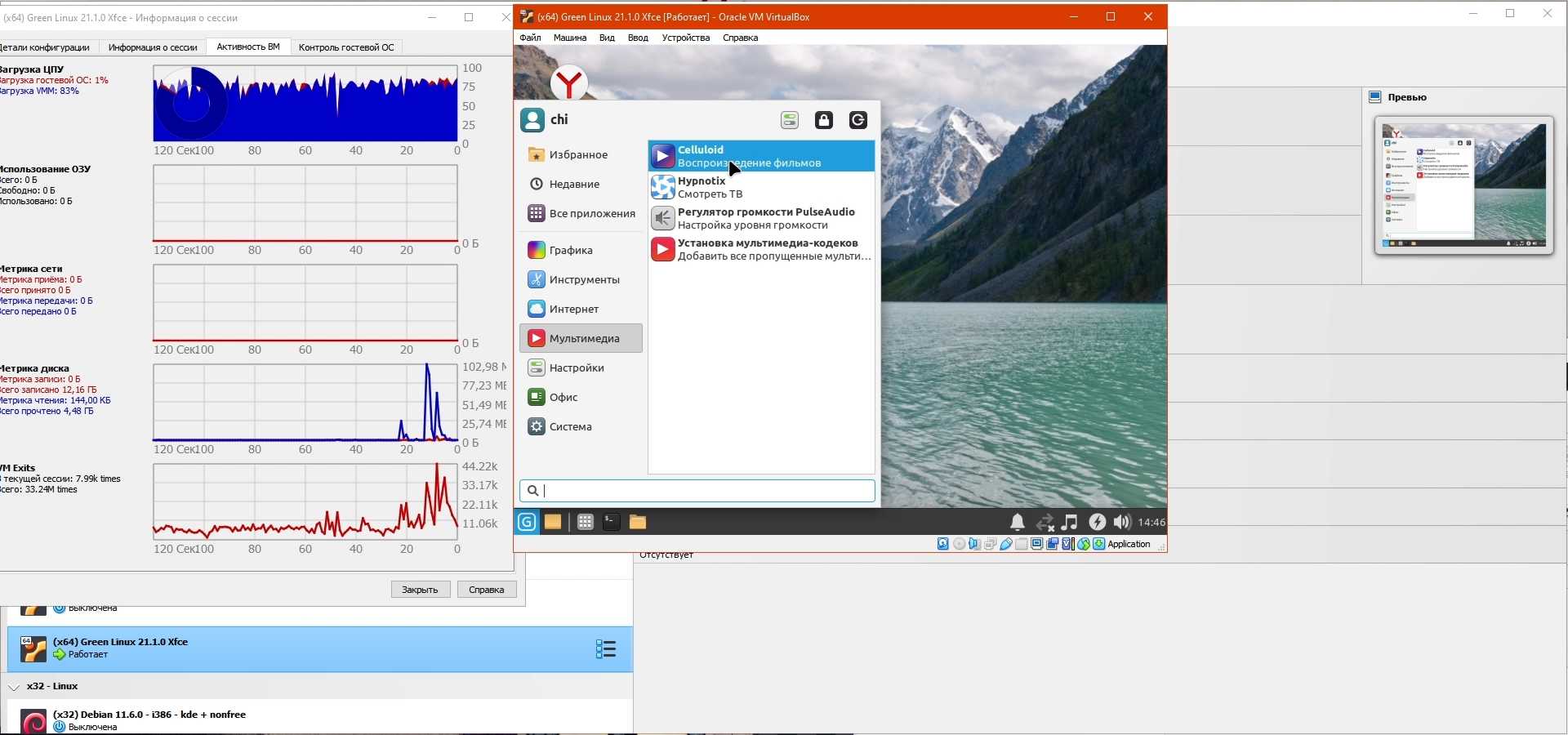Click the Справка button in session info

tap(487, 590)
